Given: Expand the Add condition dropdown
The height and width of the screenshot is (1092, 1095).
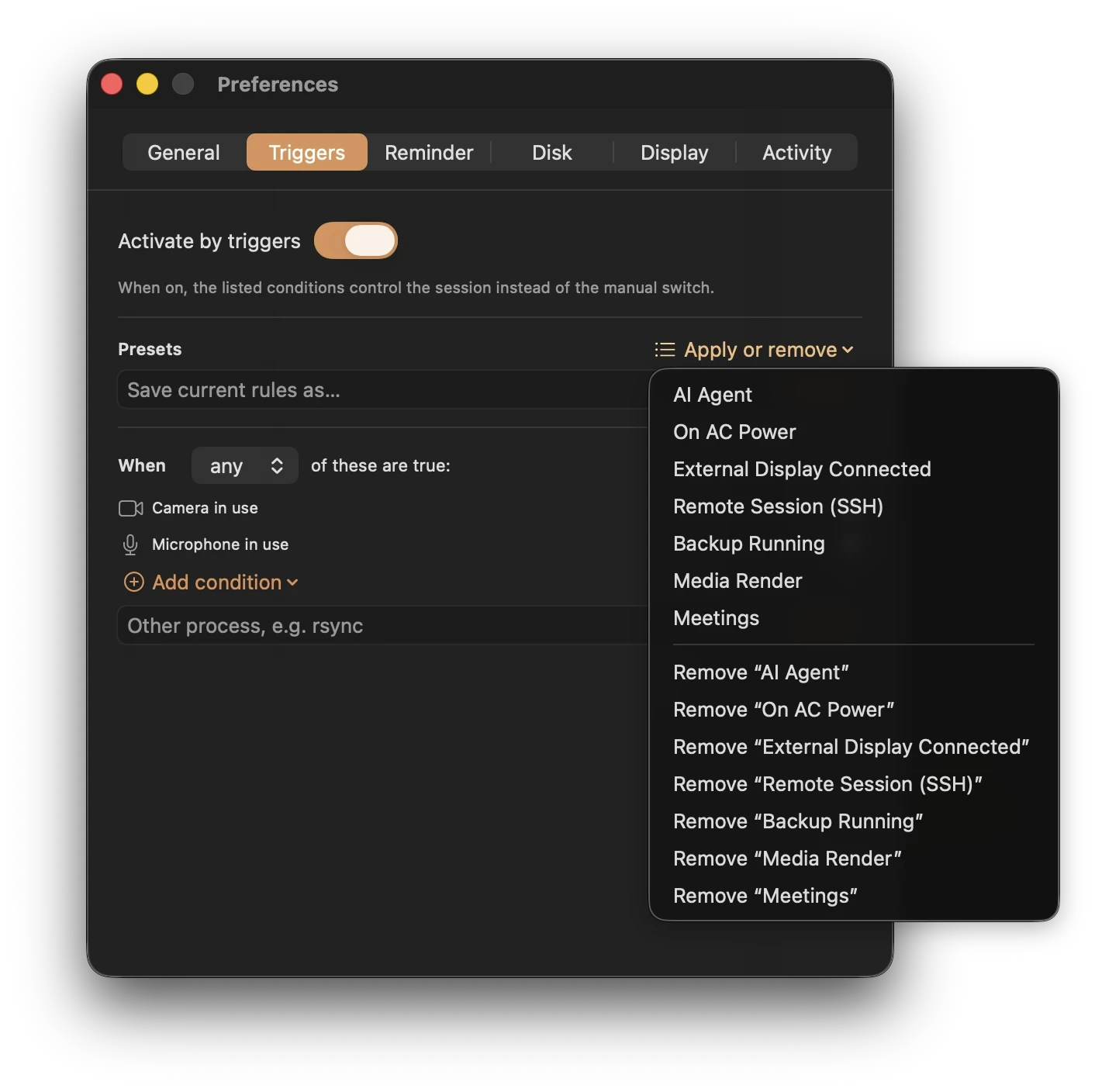Looking at the screenshot, I should pyautogui.click(x=211, y=582).
